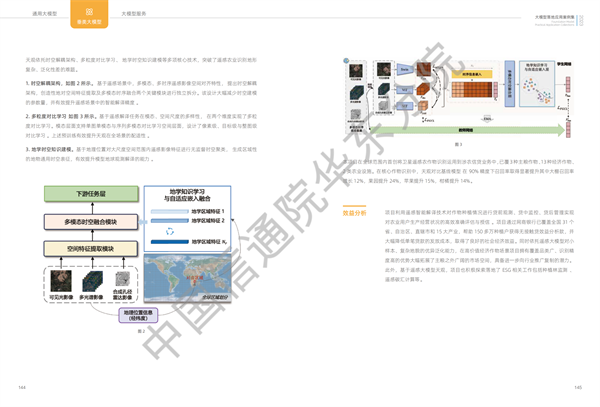The image size is (600, 407).
Task: Click the light blue bar for 地学区域特征 1
Action: click(x=170, y=211)
